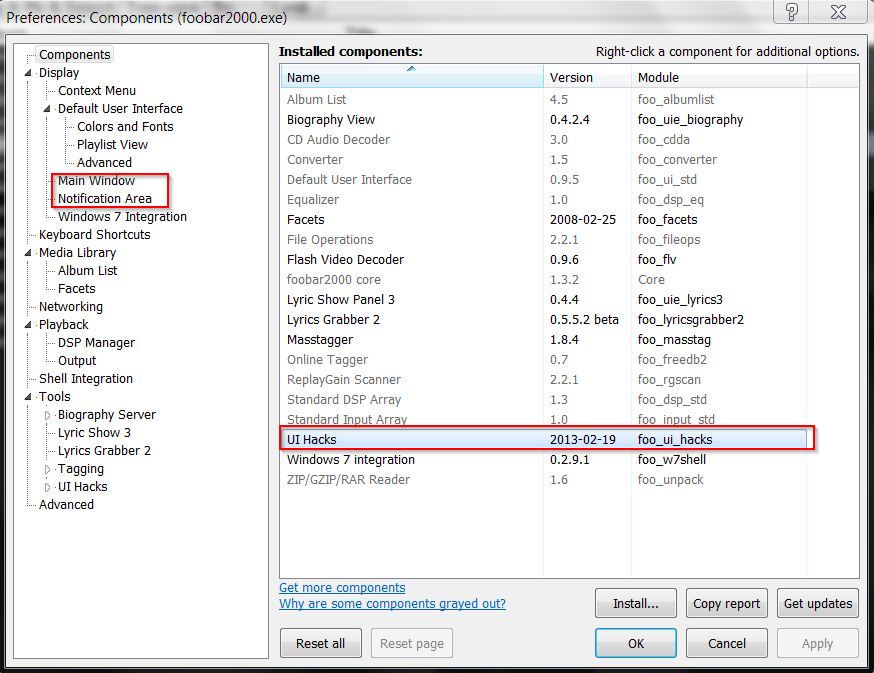874x673 pixels.
Task: Expand the Biography Server node
Action: tap(47, 415)
